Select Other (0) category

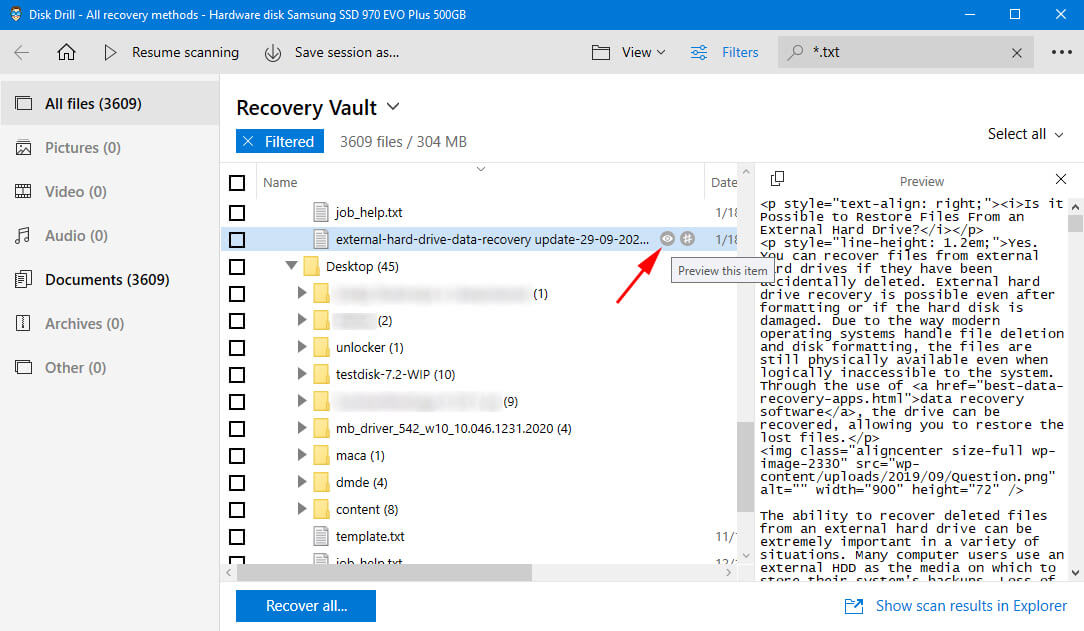[110, 368]
